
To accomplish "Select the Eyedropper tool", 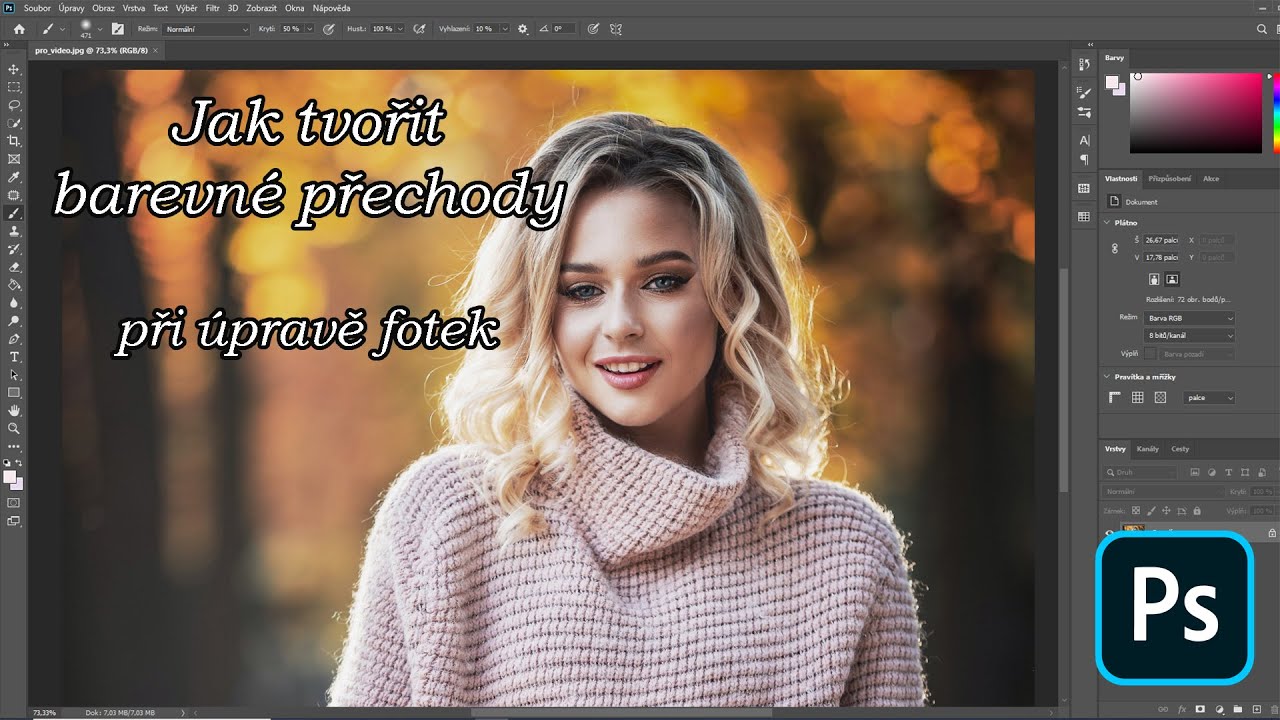I will pos(14,177).
